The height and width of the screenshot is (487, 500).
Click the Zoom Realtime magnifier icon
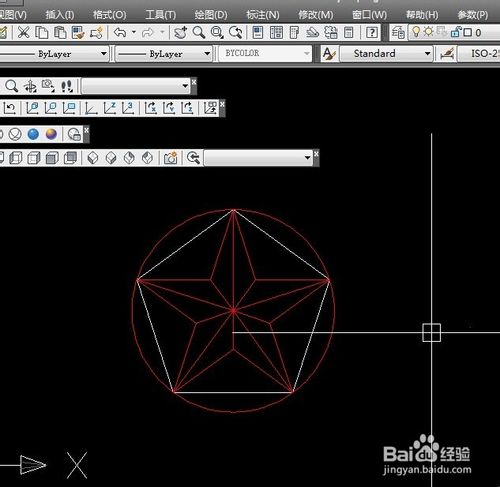(x=199, y=33)
